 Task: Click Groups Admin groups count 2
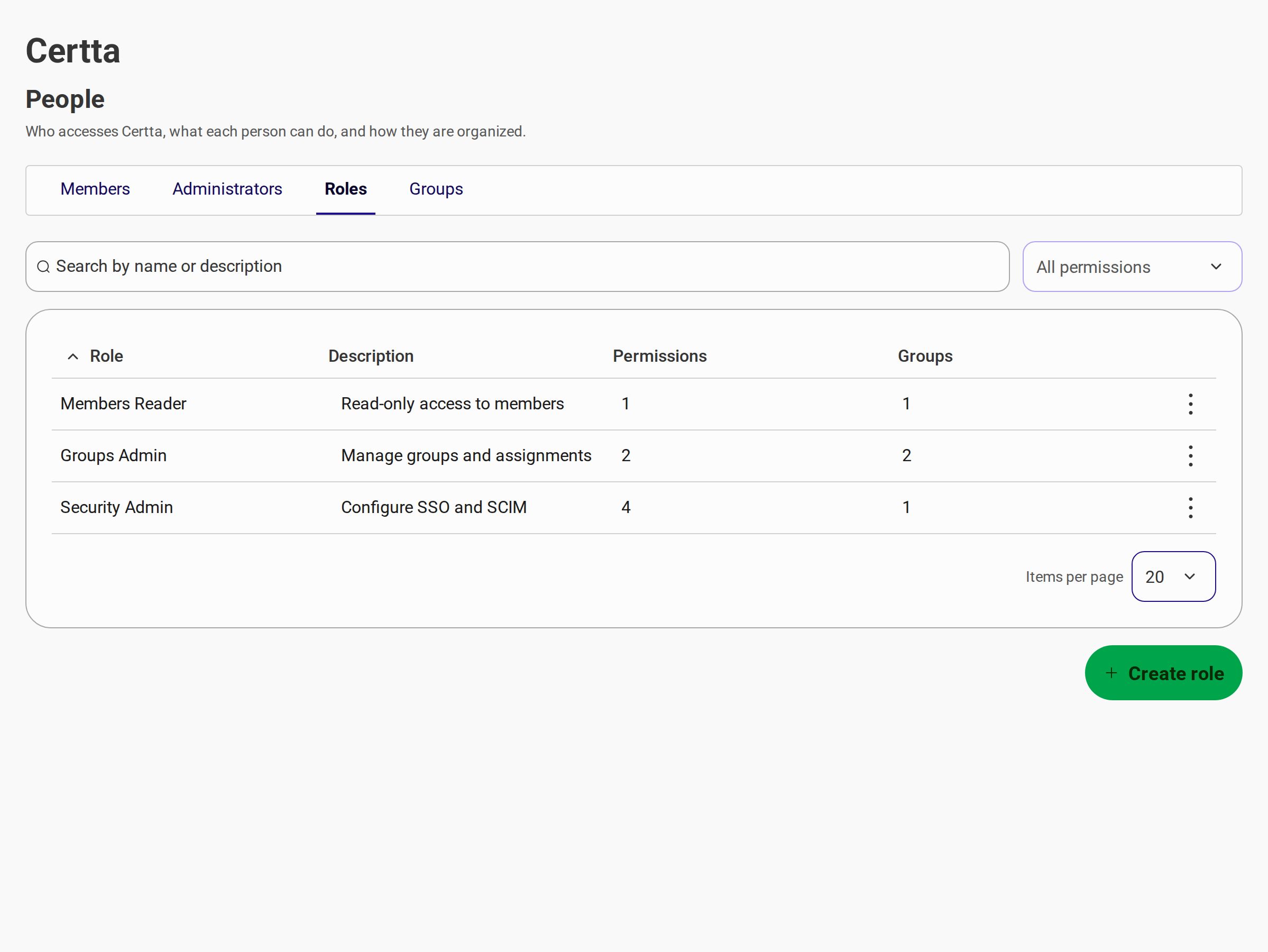[906, 455]
